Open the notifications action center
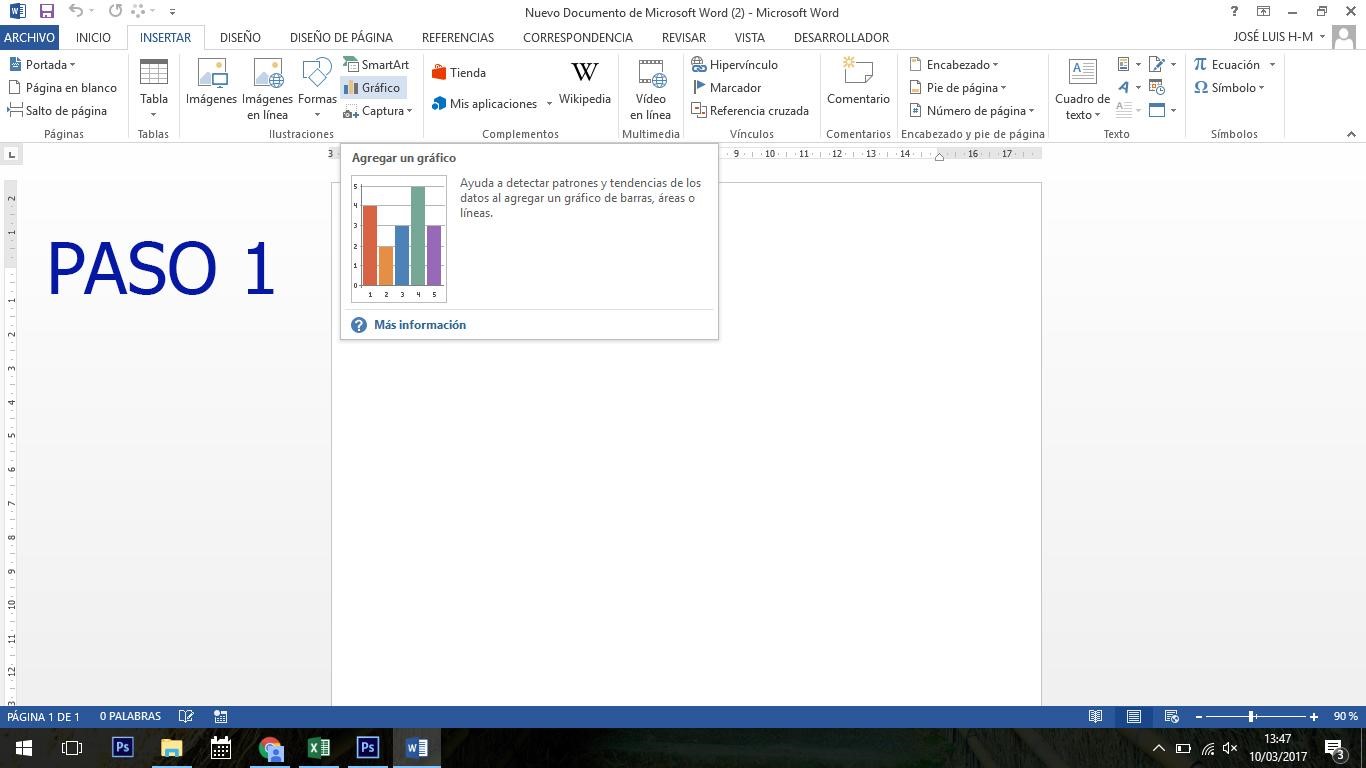Viewport: 1366px width, 768px height. click(1335, 748)
